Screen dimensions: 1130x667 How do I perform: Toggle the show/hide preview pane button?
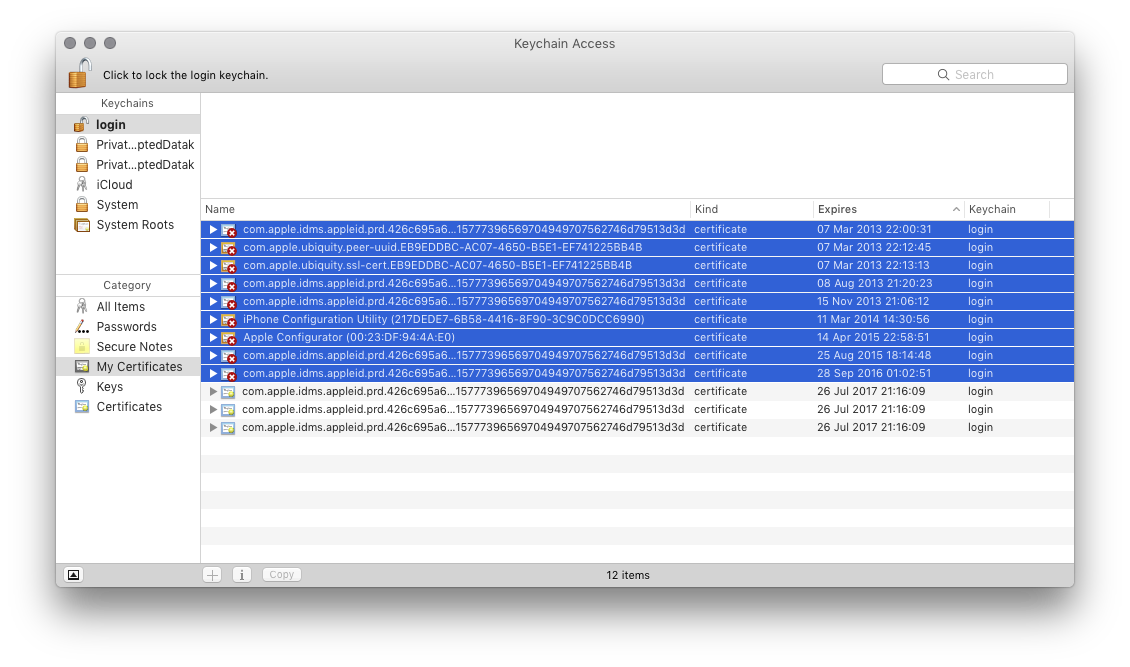pos(73,574)
